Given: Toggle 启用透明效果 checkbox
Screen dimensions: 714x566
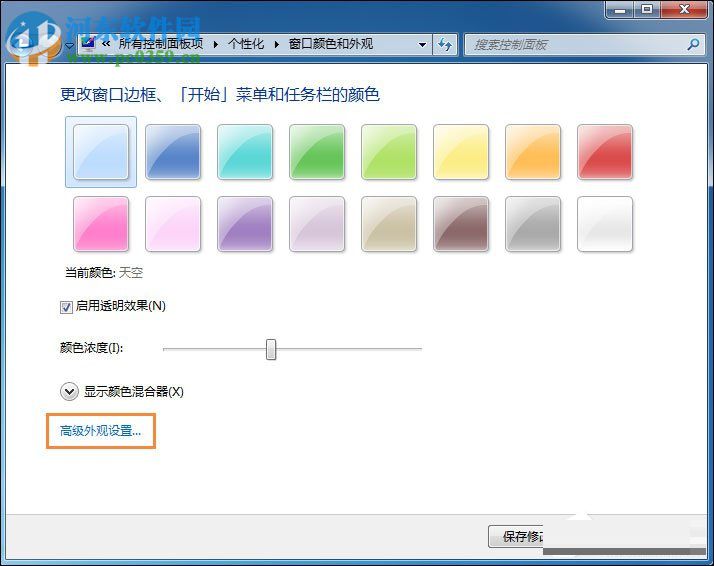Looking at the screenshot, I should click(66, 307).
